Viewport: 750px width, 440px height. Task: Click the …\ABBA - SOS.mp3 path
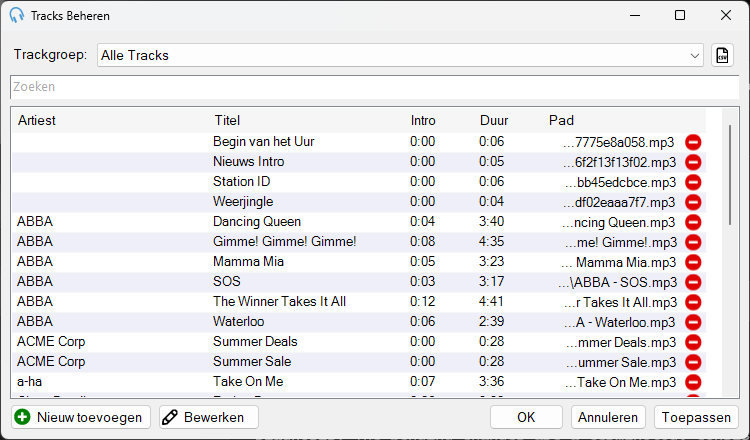pyautogui.click(x=618, y=283)
